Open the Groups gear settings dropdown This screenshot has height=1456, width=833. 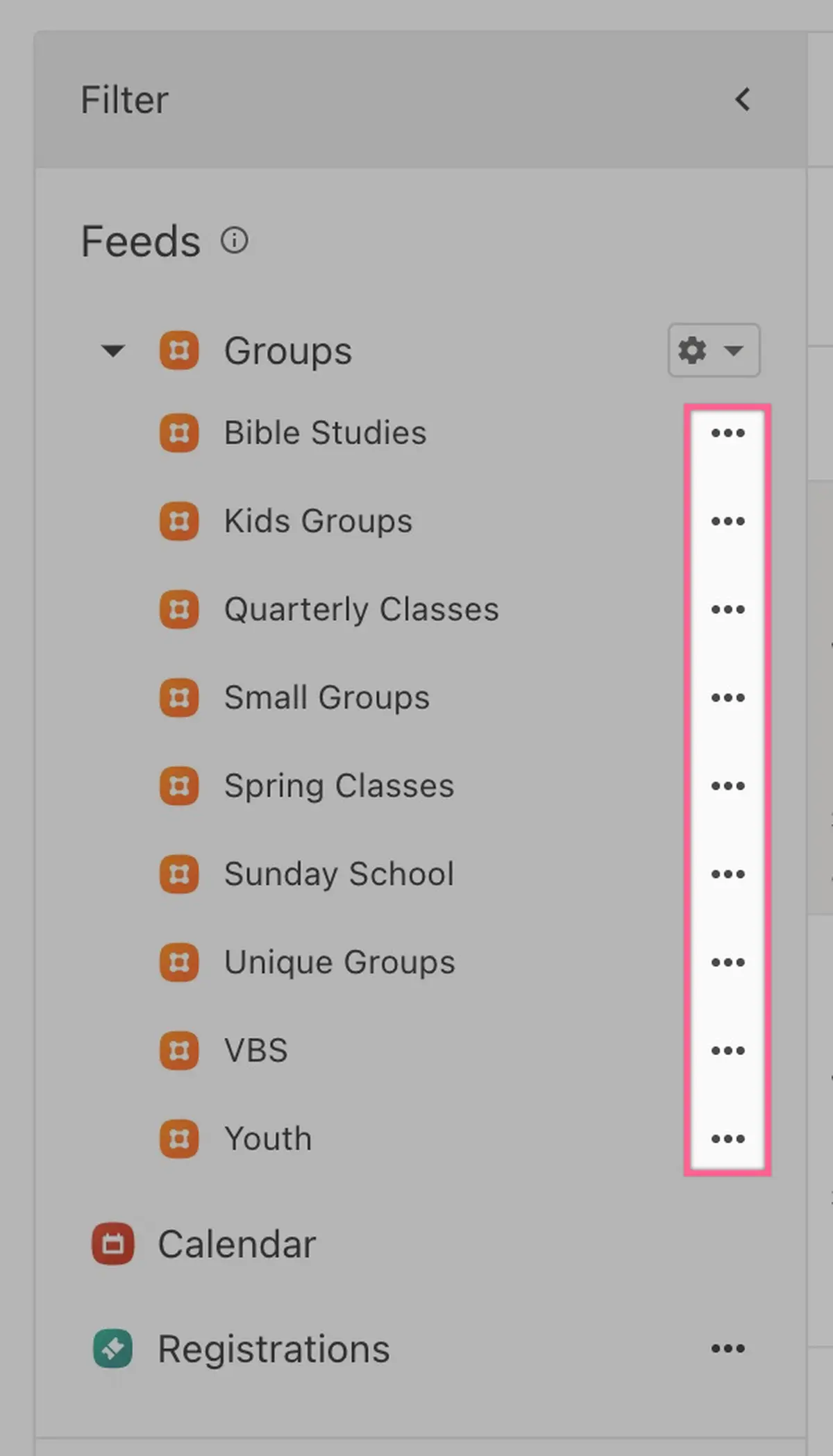coord(714,350)
